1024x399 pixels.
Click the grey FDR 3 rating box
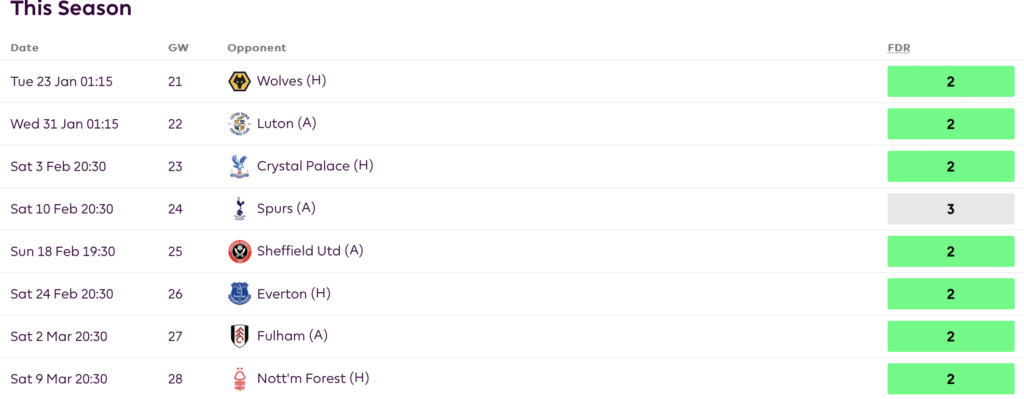(951, 209)
